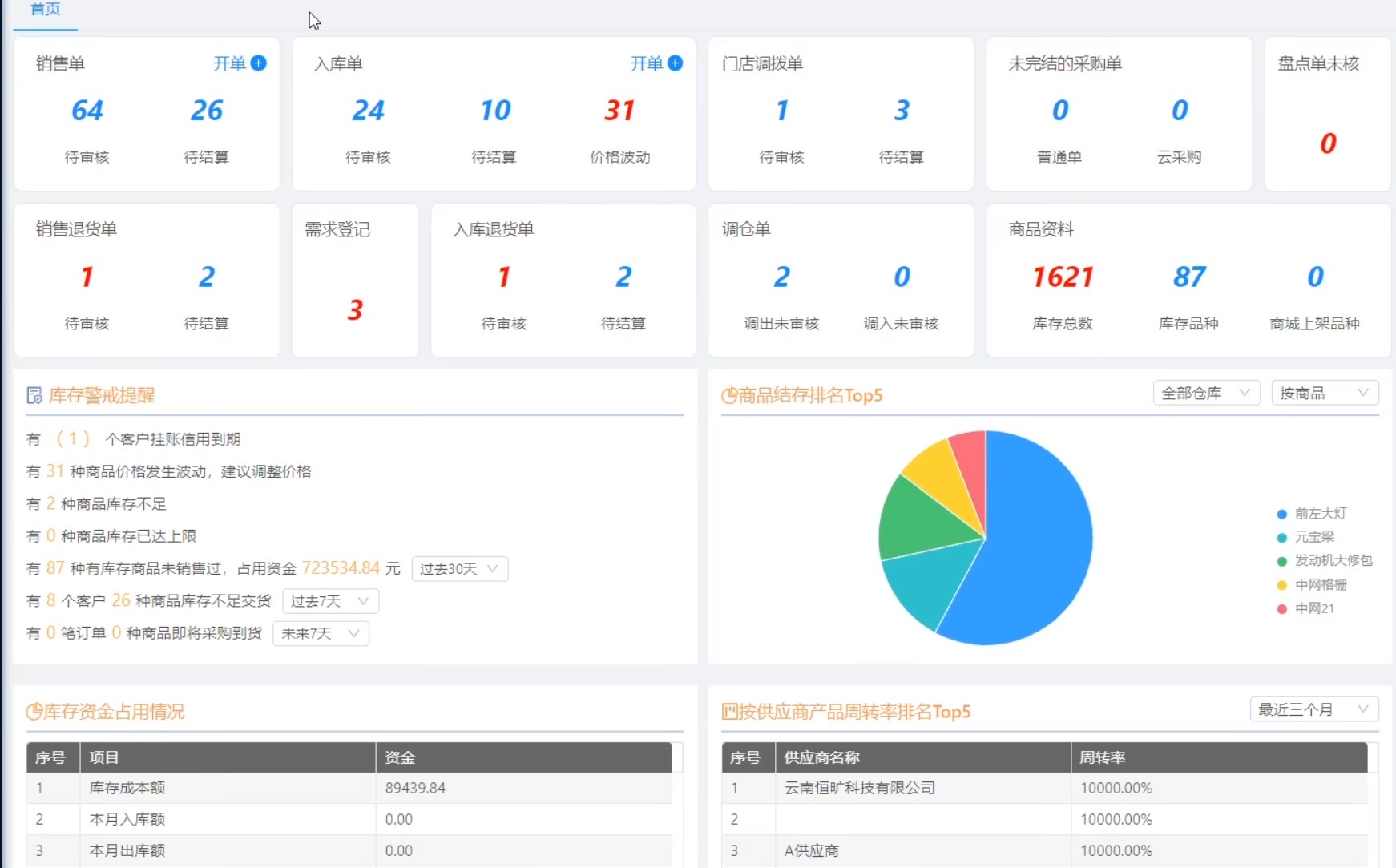The height and width of the screenshot is (868, 1396).
Task: Toggle the 中网21 legend dot
Action: click(x=1282, y=609)
